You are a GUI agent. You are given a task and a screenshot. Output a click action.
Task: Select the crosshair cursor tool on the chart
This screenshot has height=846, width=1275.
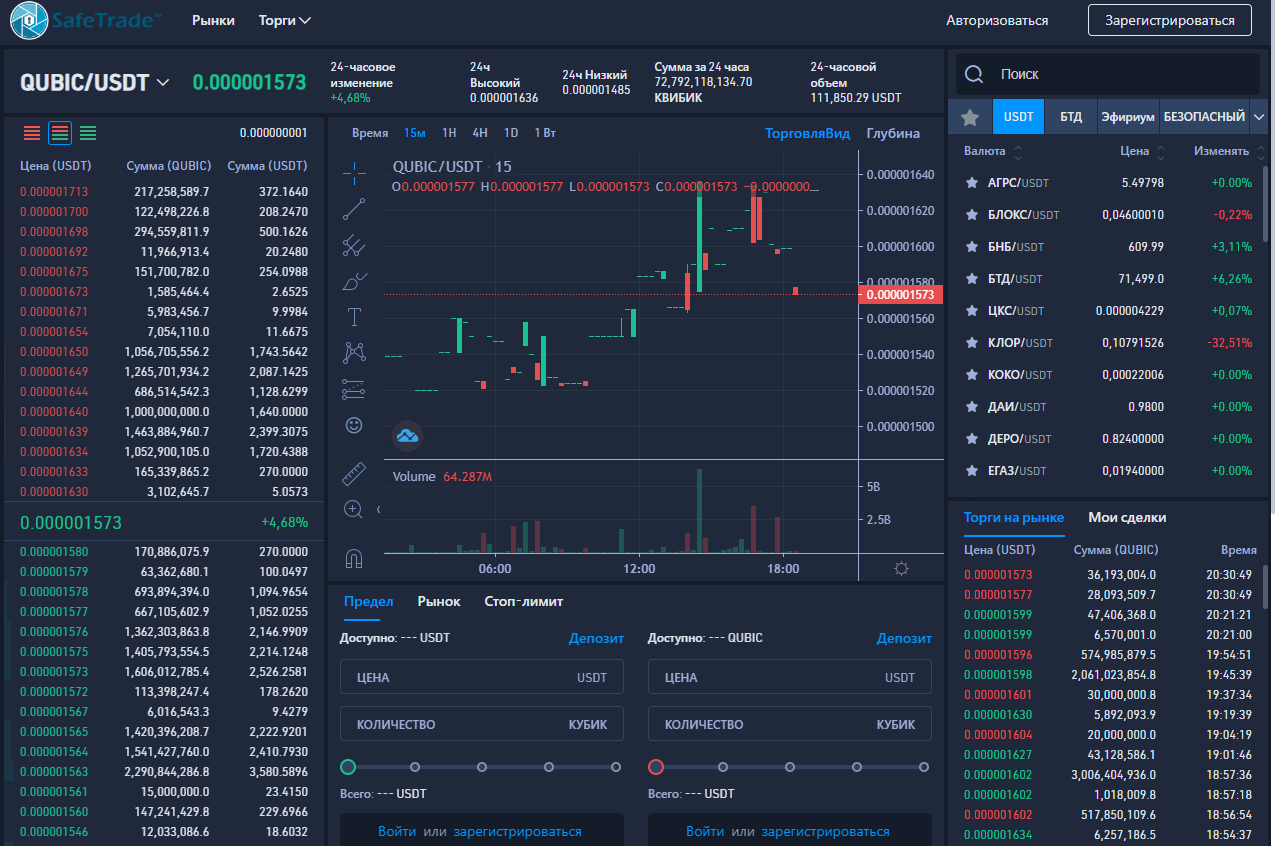click(353, 172)
